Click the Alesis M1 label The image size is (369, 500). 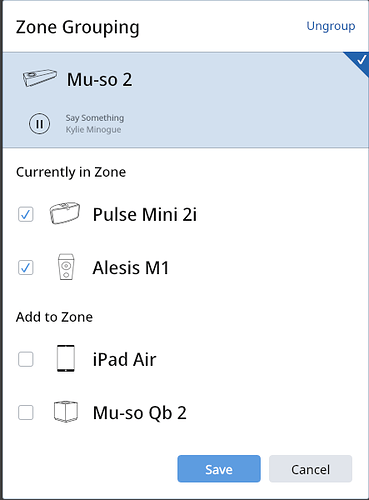(x=131, y=268)
